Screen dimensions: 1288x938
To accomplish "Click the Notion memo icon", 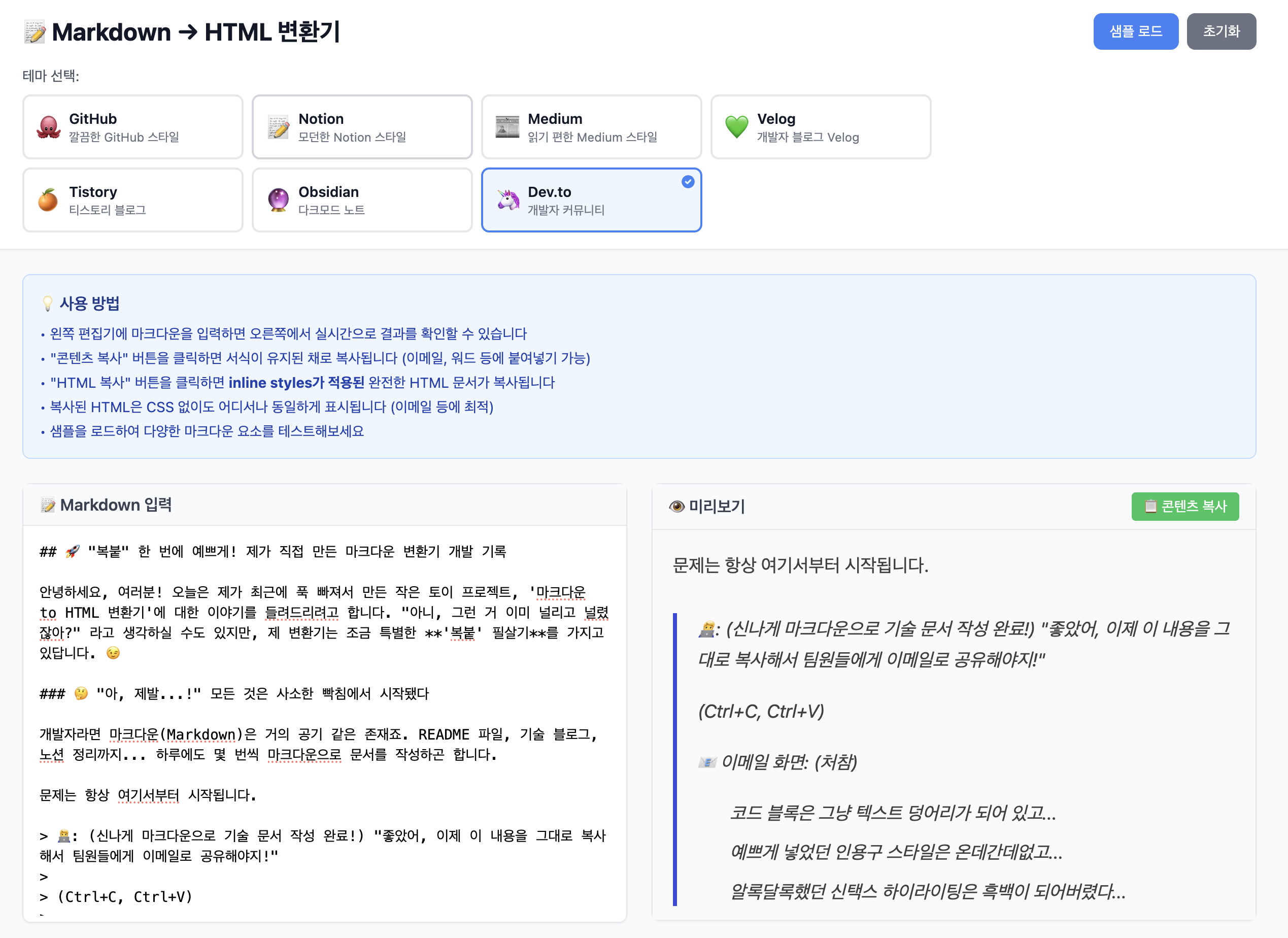I will coord(278,127).
